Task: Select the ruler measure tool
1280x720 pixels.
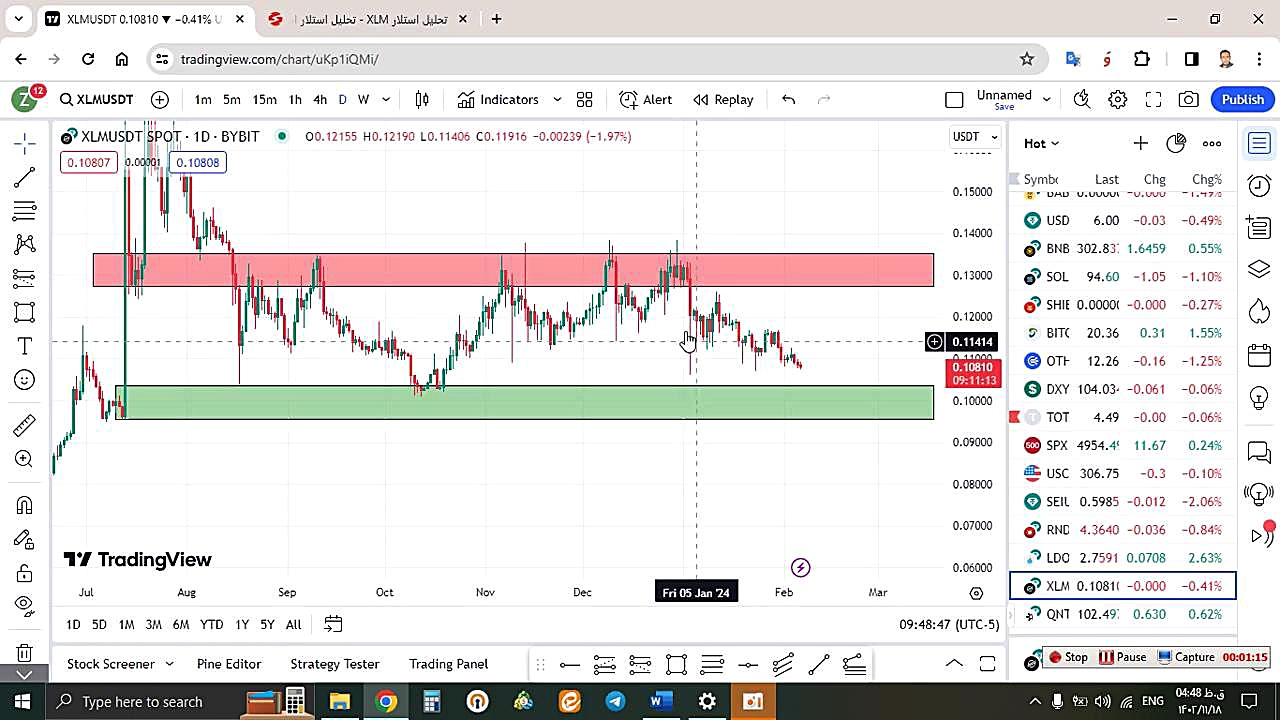Action: coord(25,425)
